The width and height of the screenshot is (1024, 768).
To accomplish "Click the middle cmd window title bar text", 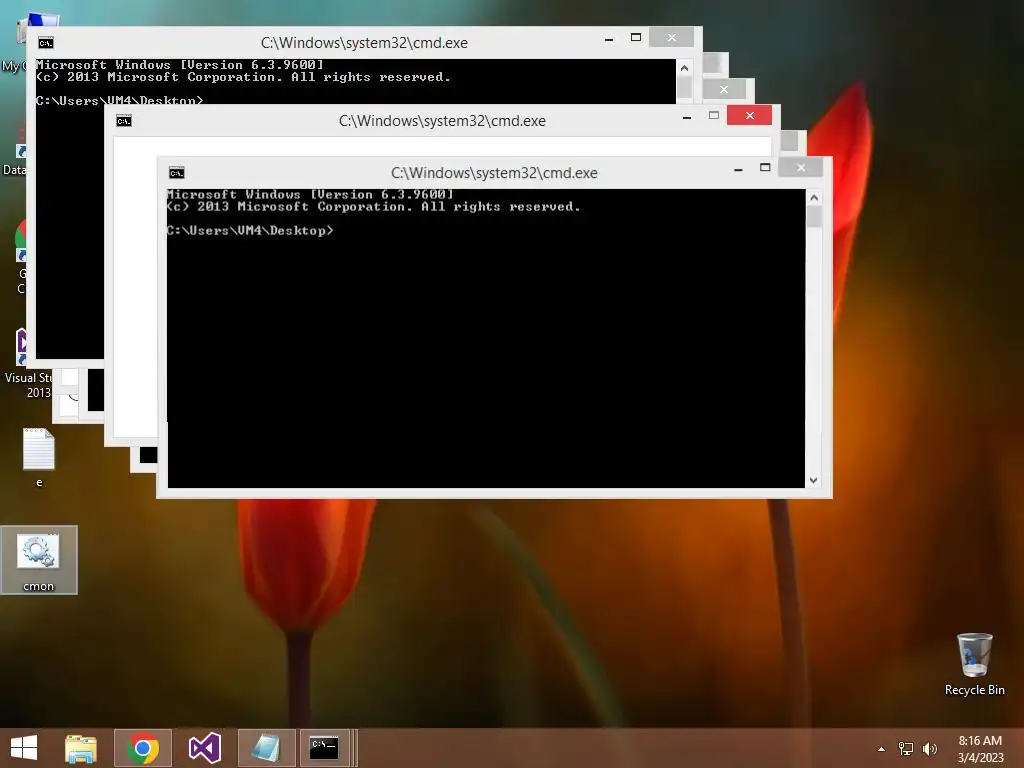I will 442,121.
